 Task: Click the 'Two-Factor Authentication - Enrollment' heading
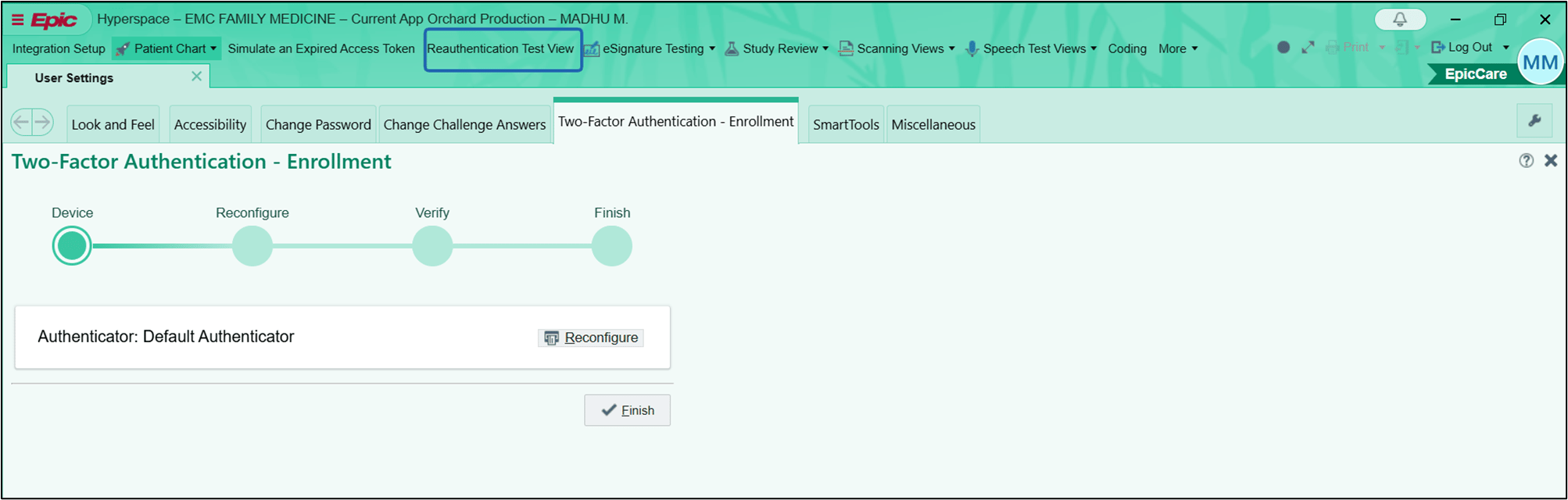click(x=202, y=162)
